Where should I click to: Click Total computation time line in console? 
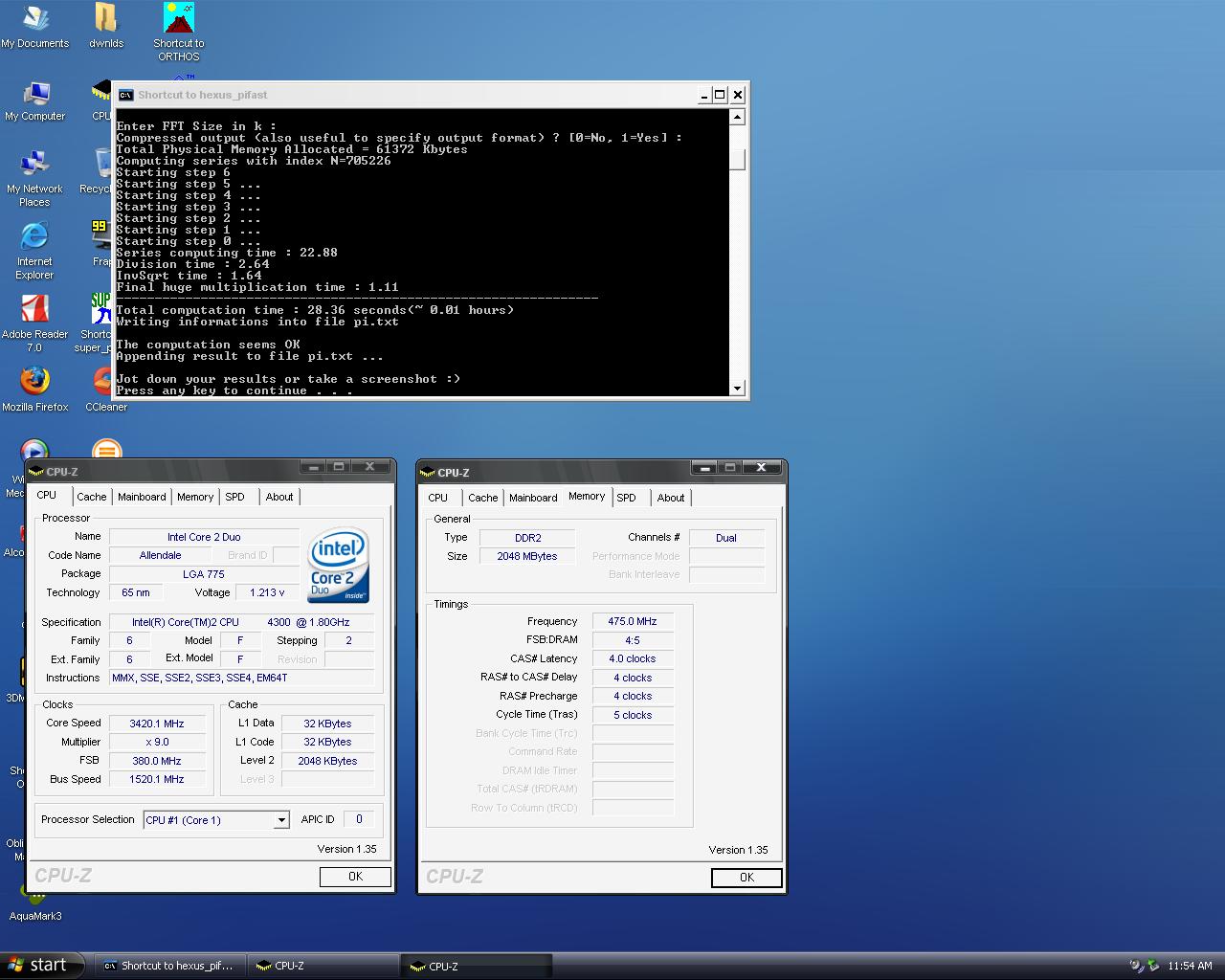315,310
